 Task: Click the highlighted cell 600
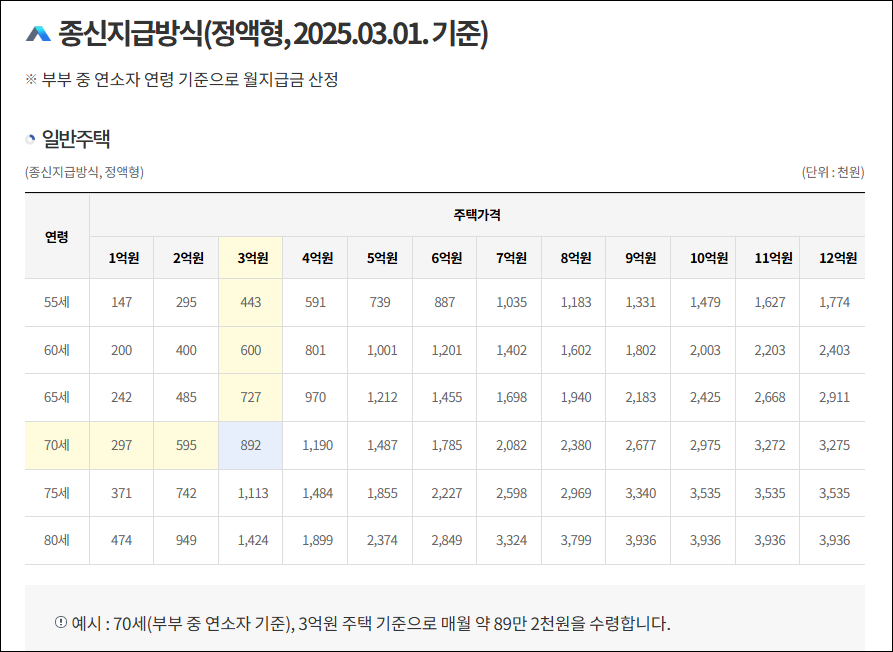pos(251,350)
